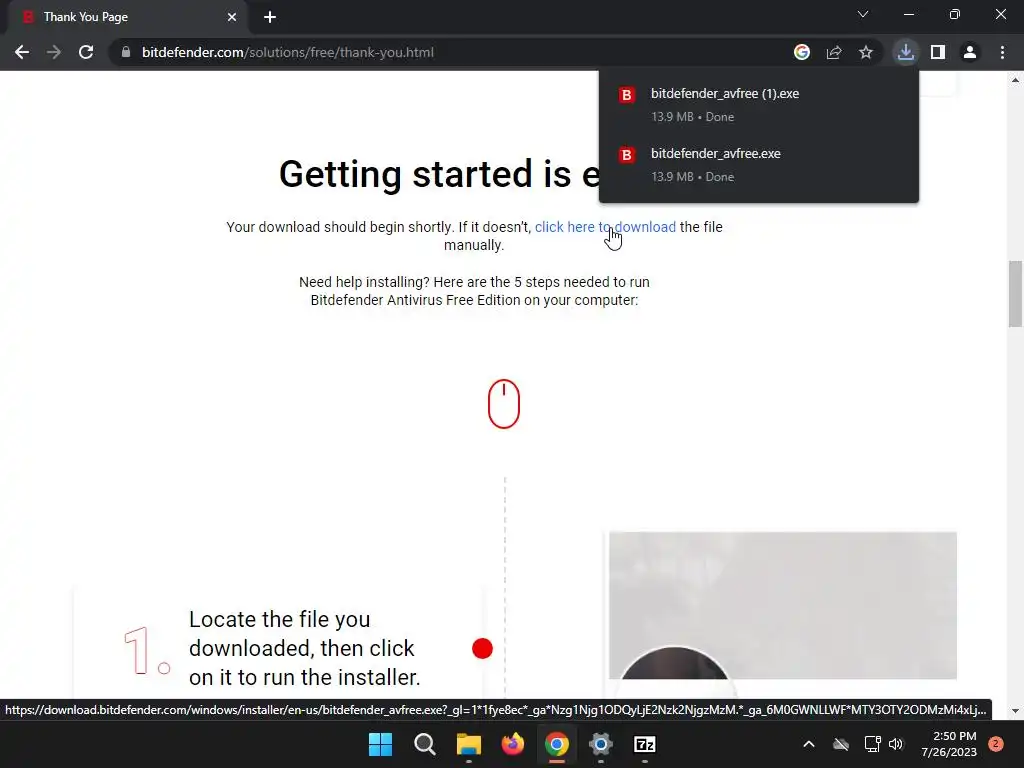Share this page via share icon
Image resolution: width=1024 pixels, height=768 pixels.
pos(834,52)
